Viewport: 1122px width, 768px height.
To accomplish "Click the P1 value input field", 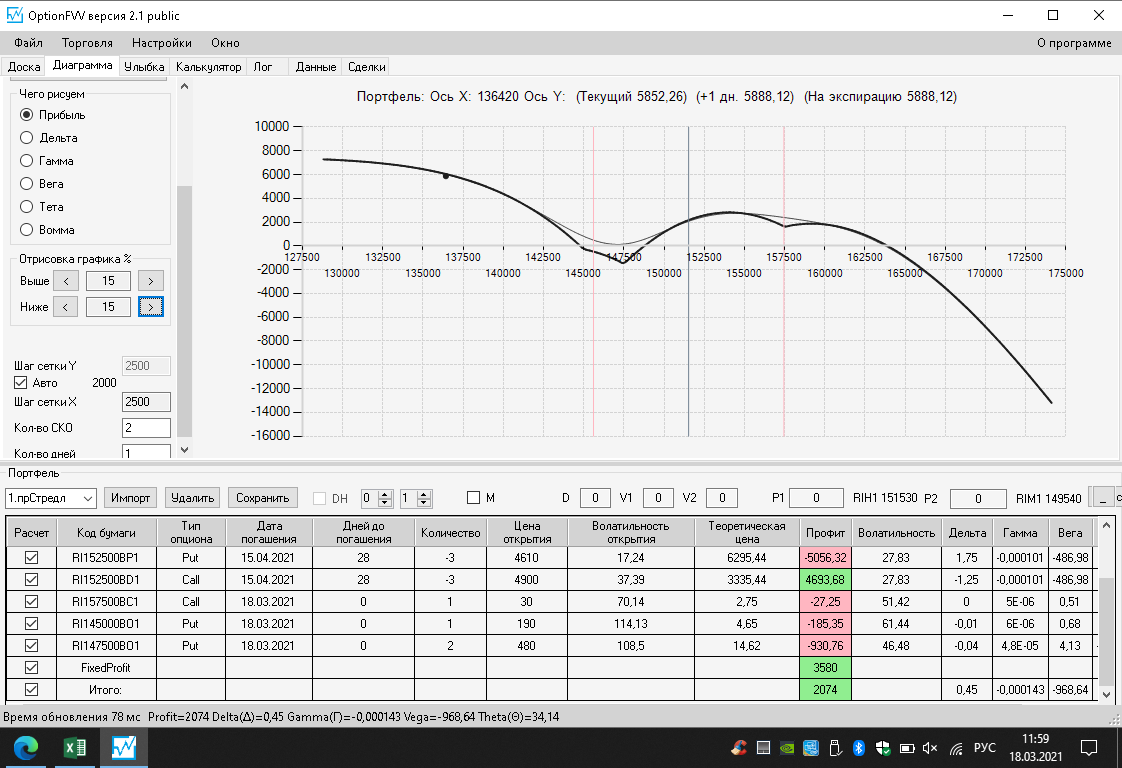I will tap(816, 498).
